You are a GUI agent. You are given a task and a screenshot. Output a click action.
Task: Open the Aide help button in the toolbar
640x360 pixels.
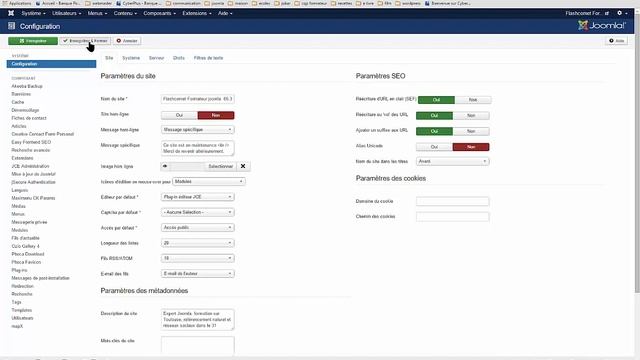coord(616,41)
